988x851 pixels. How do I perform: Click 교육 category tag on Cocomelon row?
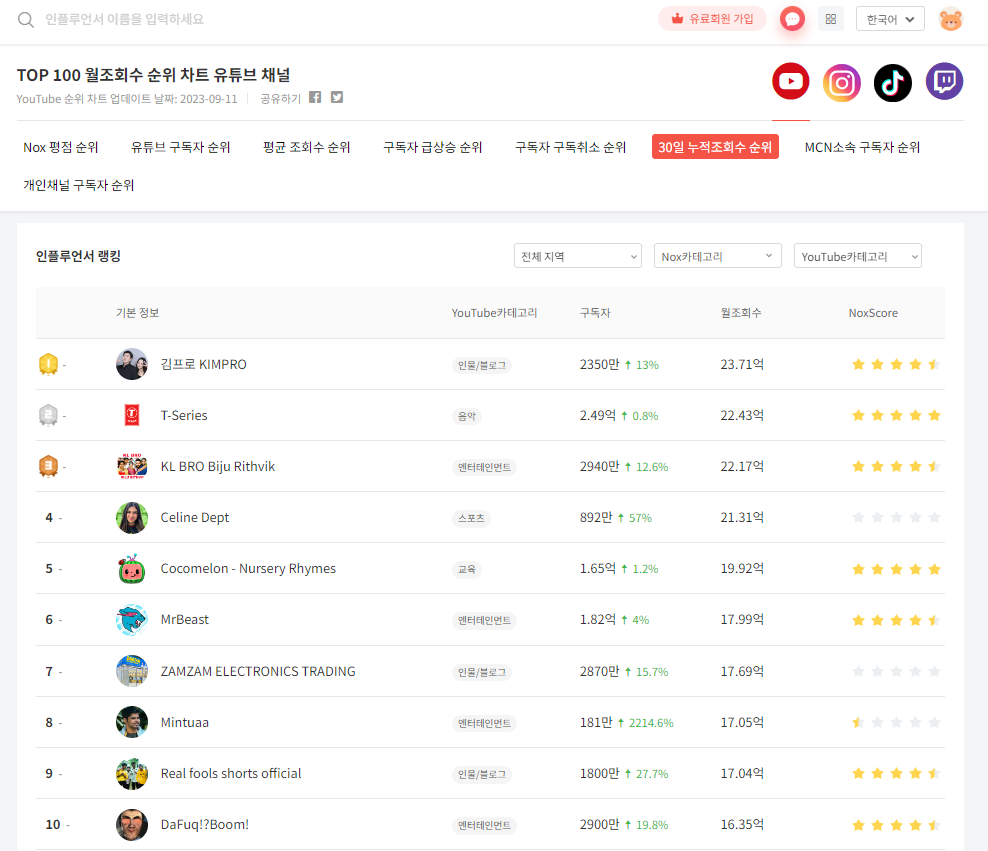(x=467, y=569)
